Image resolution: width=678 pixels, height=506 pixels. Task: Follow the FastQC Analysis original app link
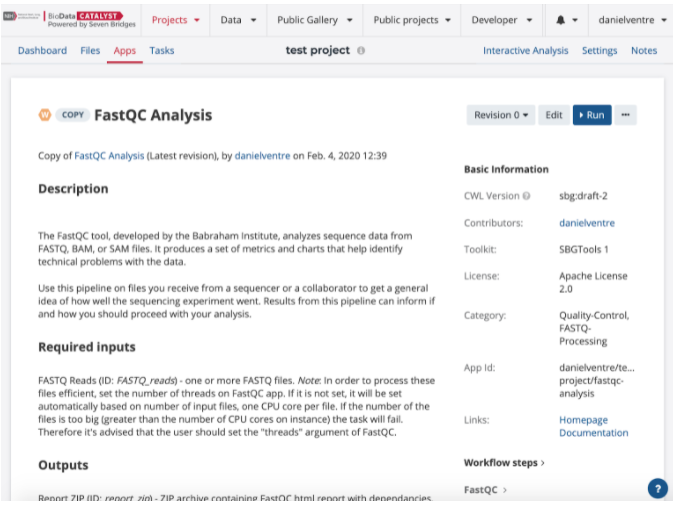click(x=109, y=156)
